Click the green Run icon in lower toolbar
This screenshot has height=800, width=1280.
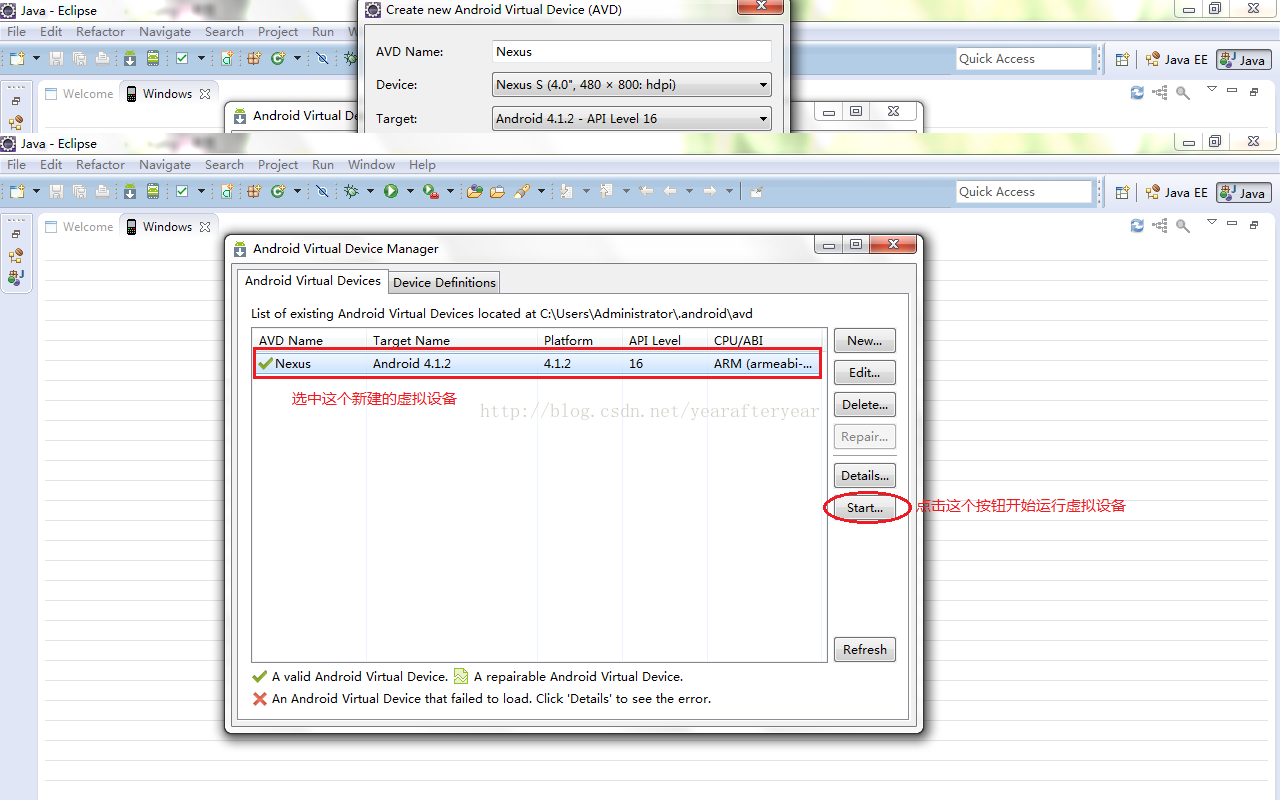[390, 191]
